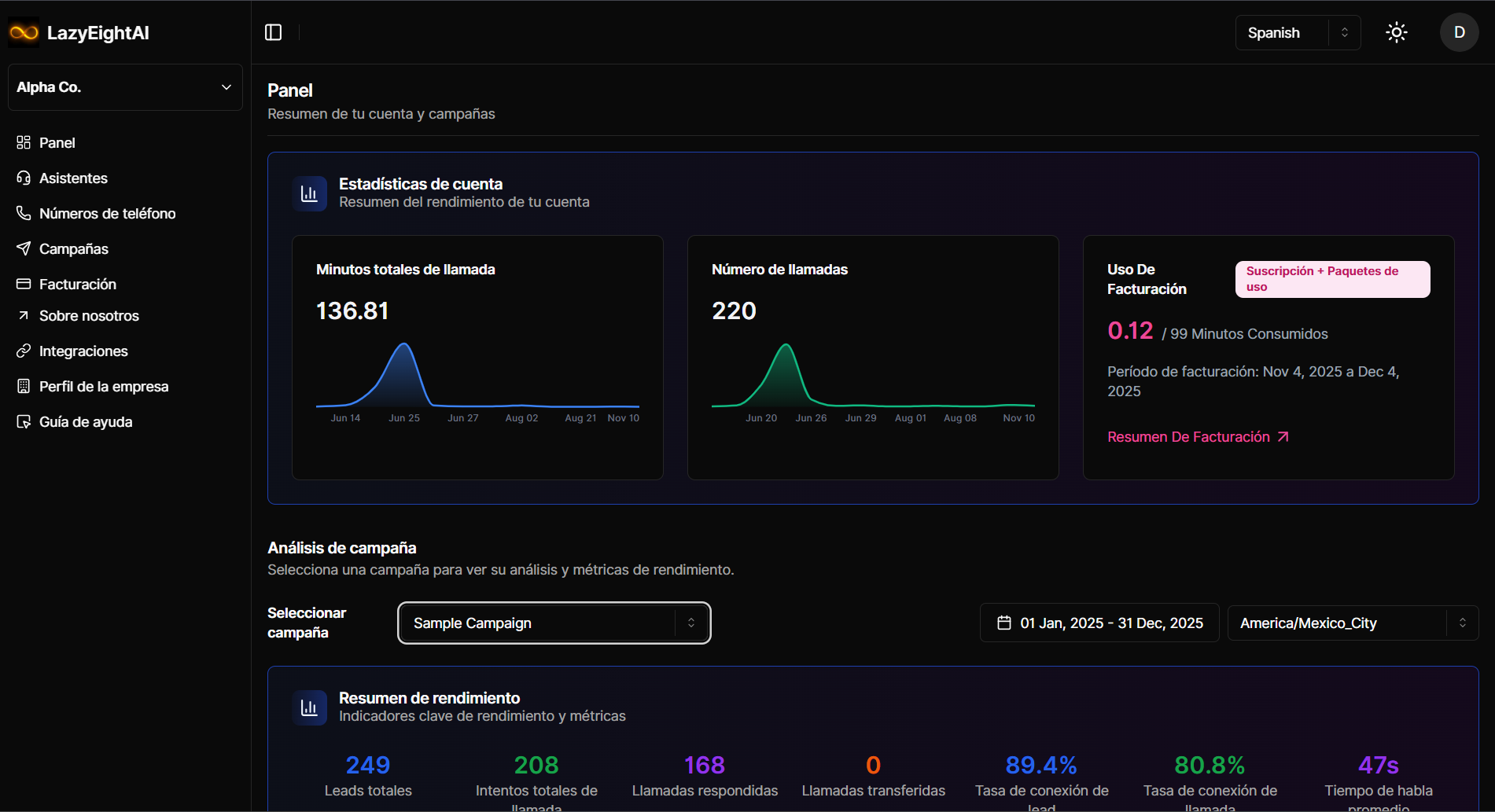Click the Panel dashboard icon in sidebar
Image resolution: width=1495 pixels, height=812 pixels.
coord(24,142)
